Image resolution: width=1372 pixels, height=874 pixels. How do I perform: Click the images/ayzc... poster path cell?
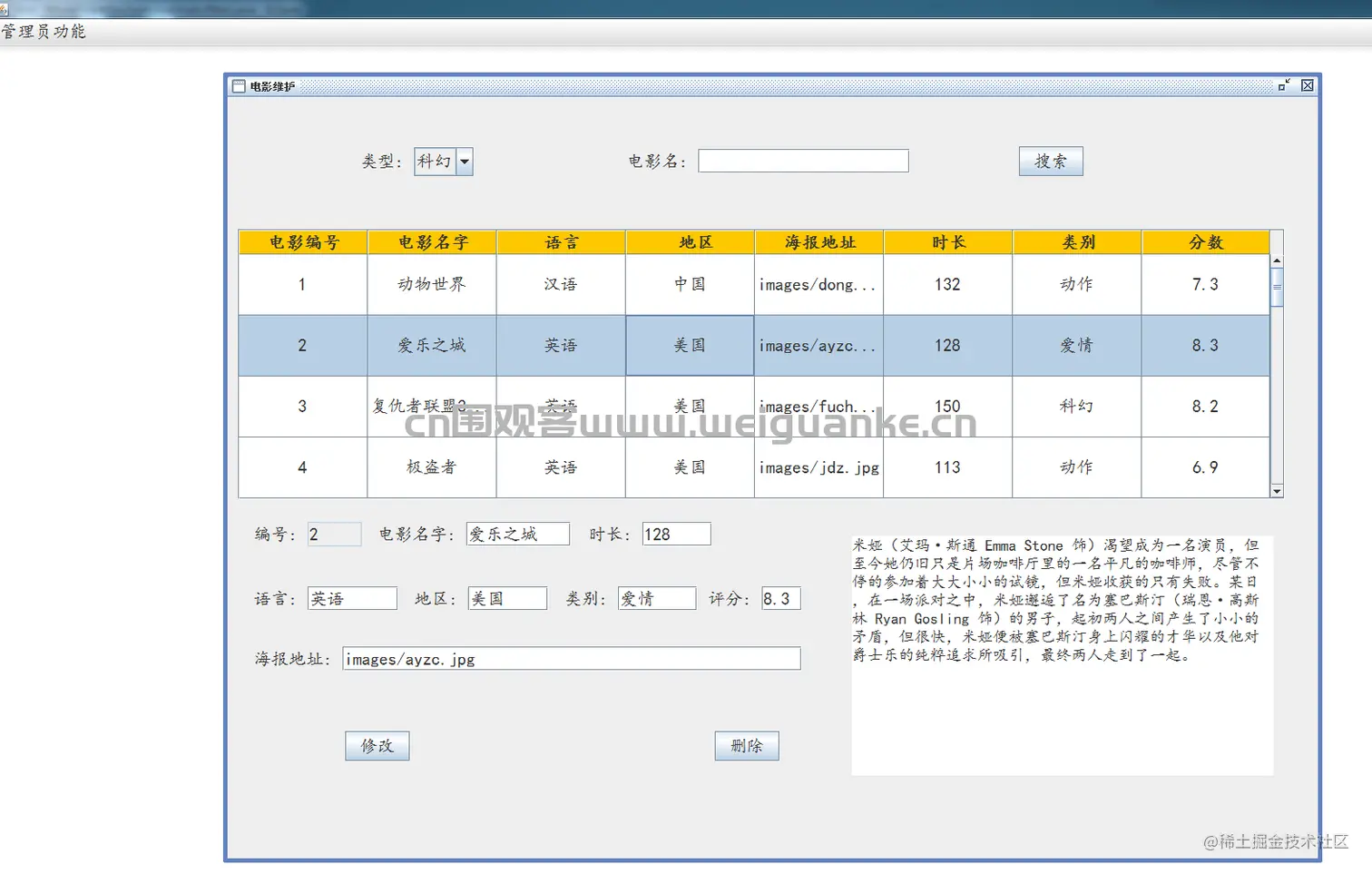tap(818, 346)
